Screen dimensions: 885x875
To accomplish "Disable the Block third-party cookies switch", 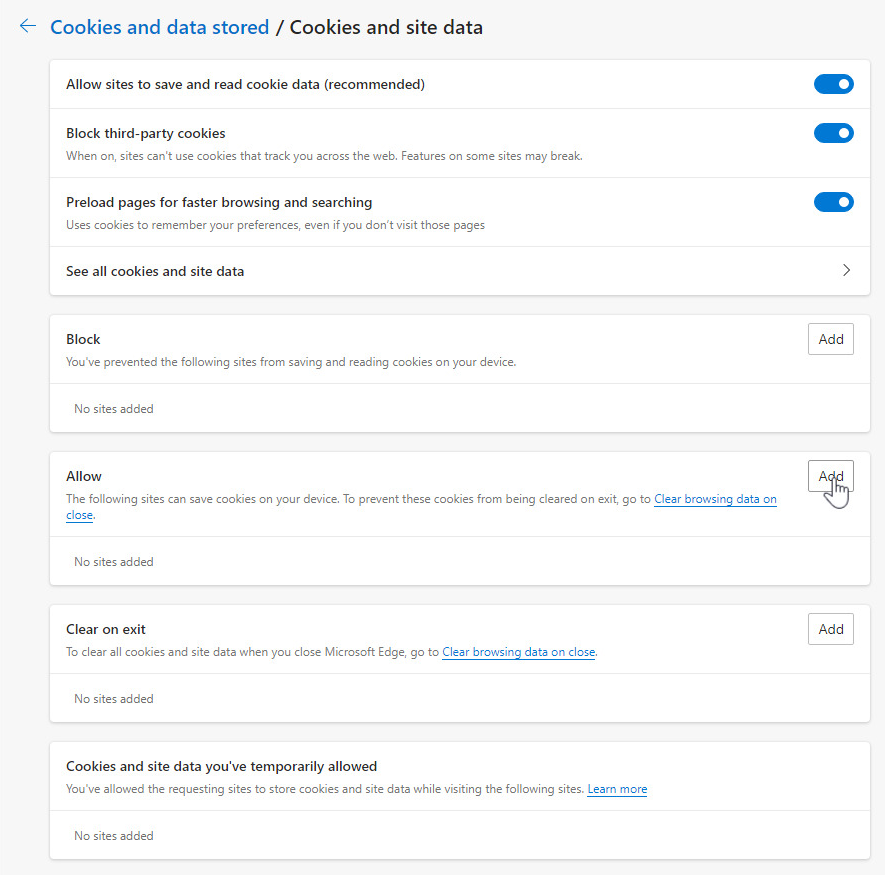I will pos(833,133).
